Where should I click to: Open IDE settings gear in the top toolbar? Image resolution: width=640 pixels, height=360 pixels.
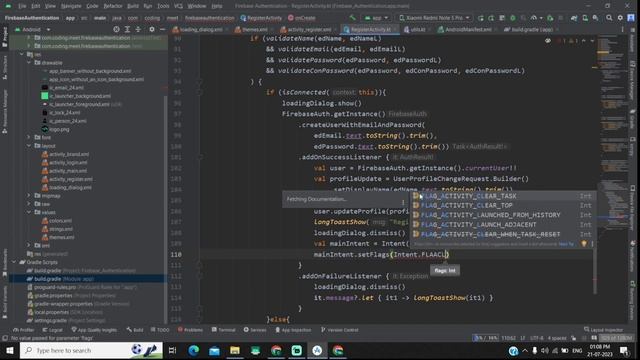pos(620,18)
